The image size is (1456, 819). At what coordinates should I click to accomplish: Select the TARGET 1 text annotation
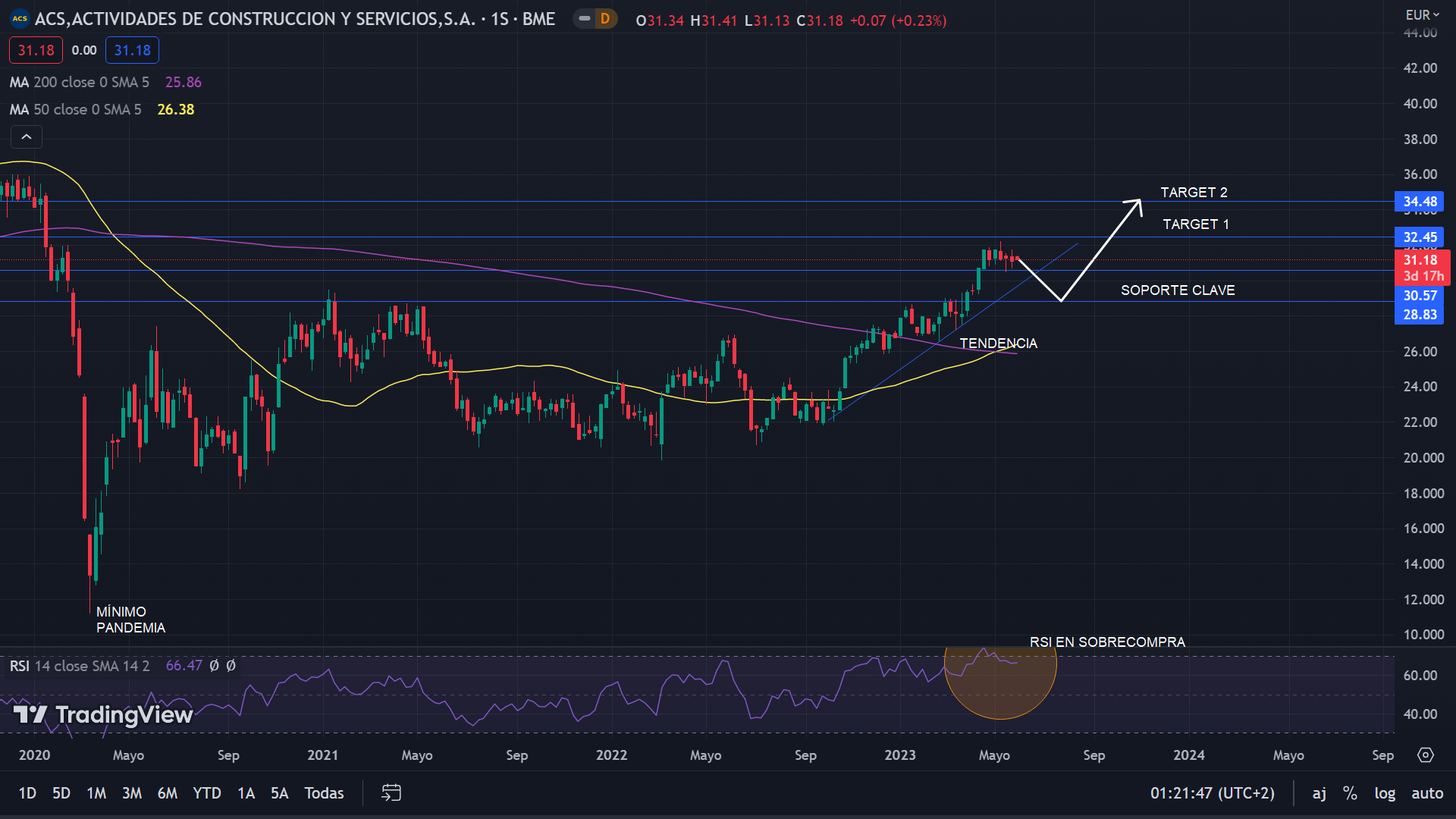(x=1196, y=224)
